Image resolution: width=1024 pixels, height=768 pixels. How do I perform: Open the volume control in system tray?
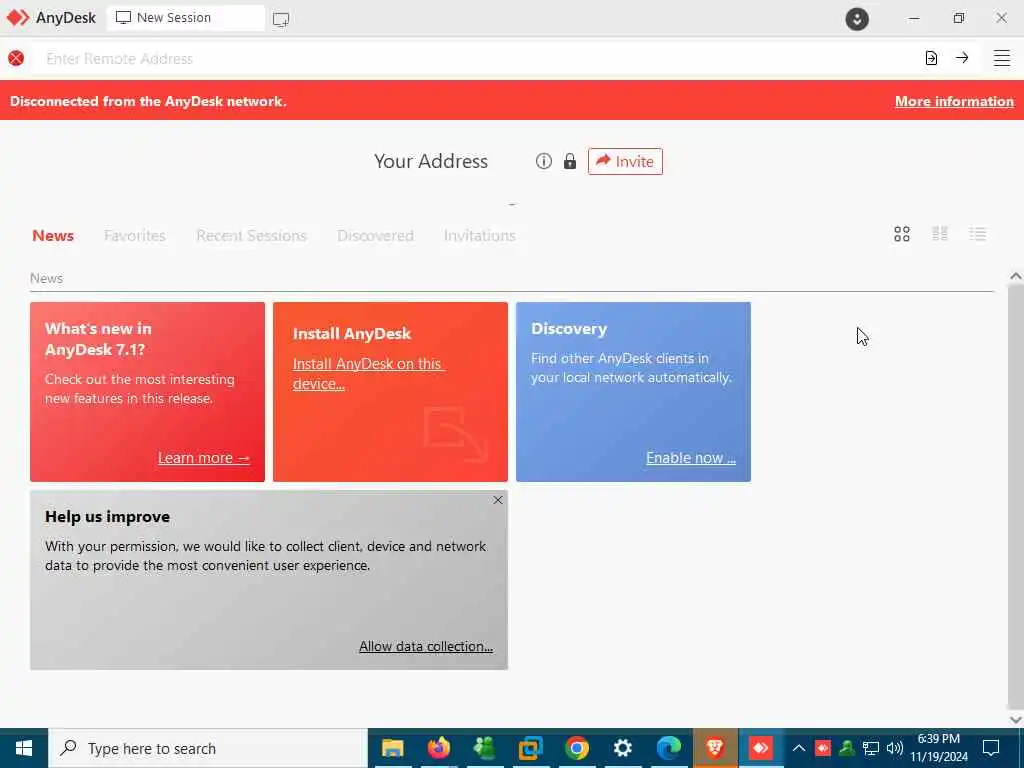[895, 748]
